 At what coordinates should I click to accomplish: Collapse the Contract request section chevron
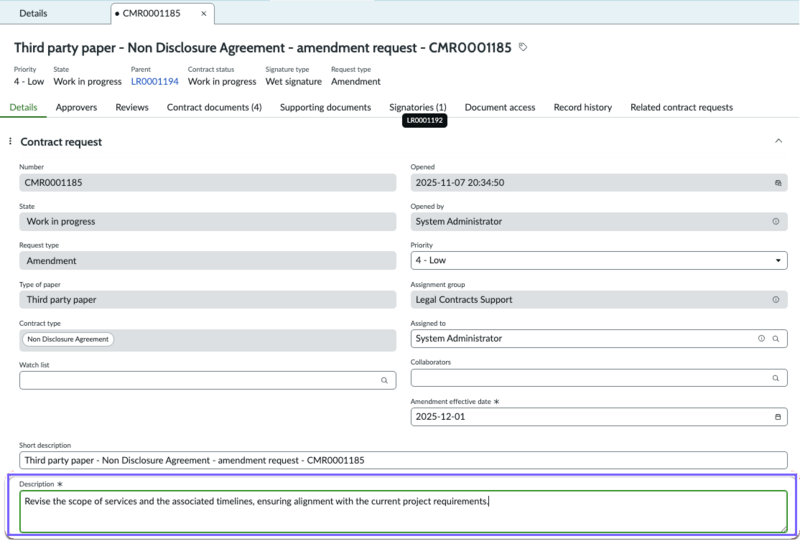[x=778, y=141]
